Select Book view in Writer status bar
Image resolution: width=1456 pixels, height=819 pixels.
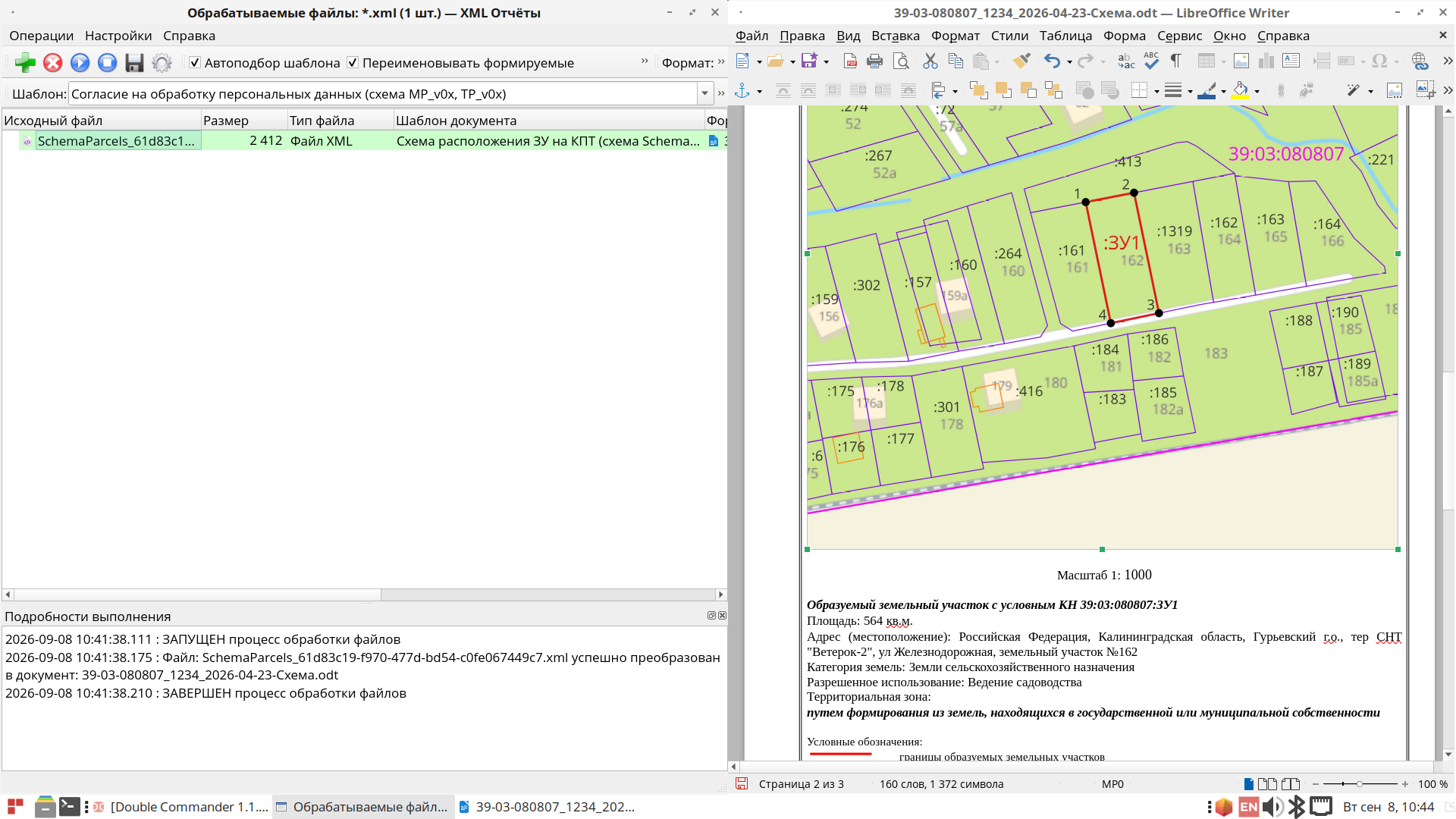click(1290, 784)
